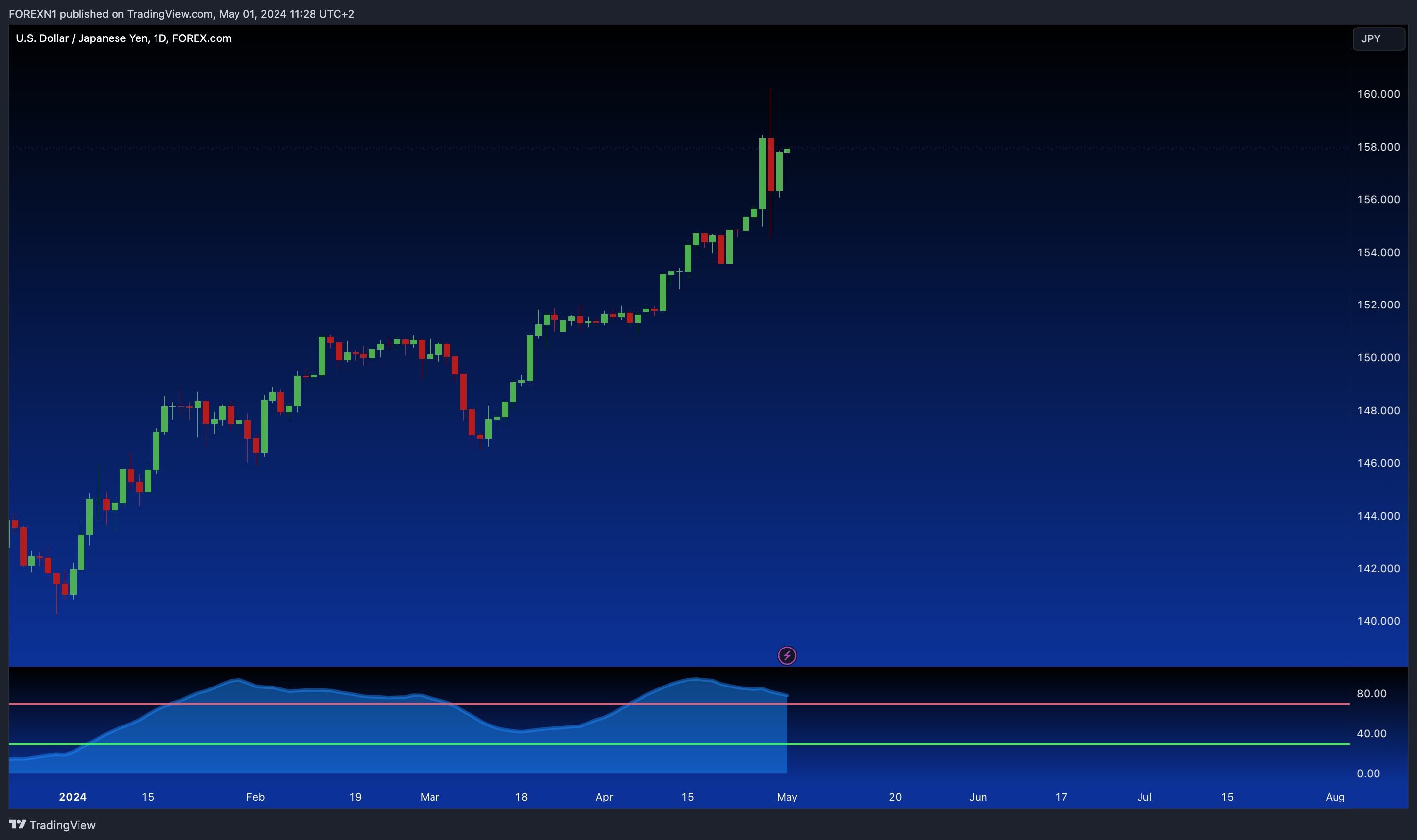
Task: Click the 17 date label on time axis
Action: [x=1061, y=797]
